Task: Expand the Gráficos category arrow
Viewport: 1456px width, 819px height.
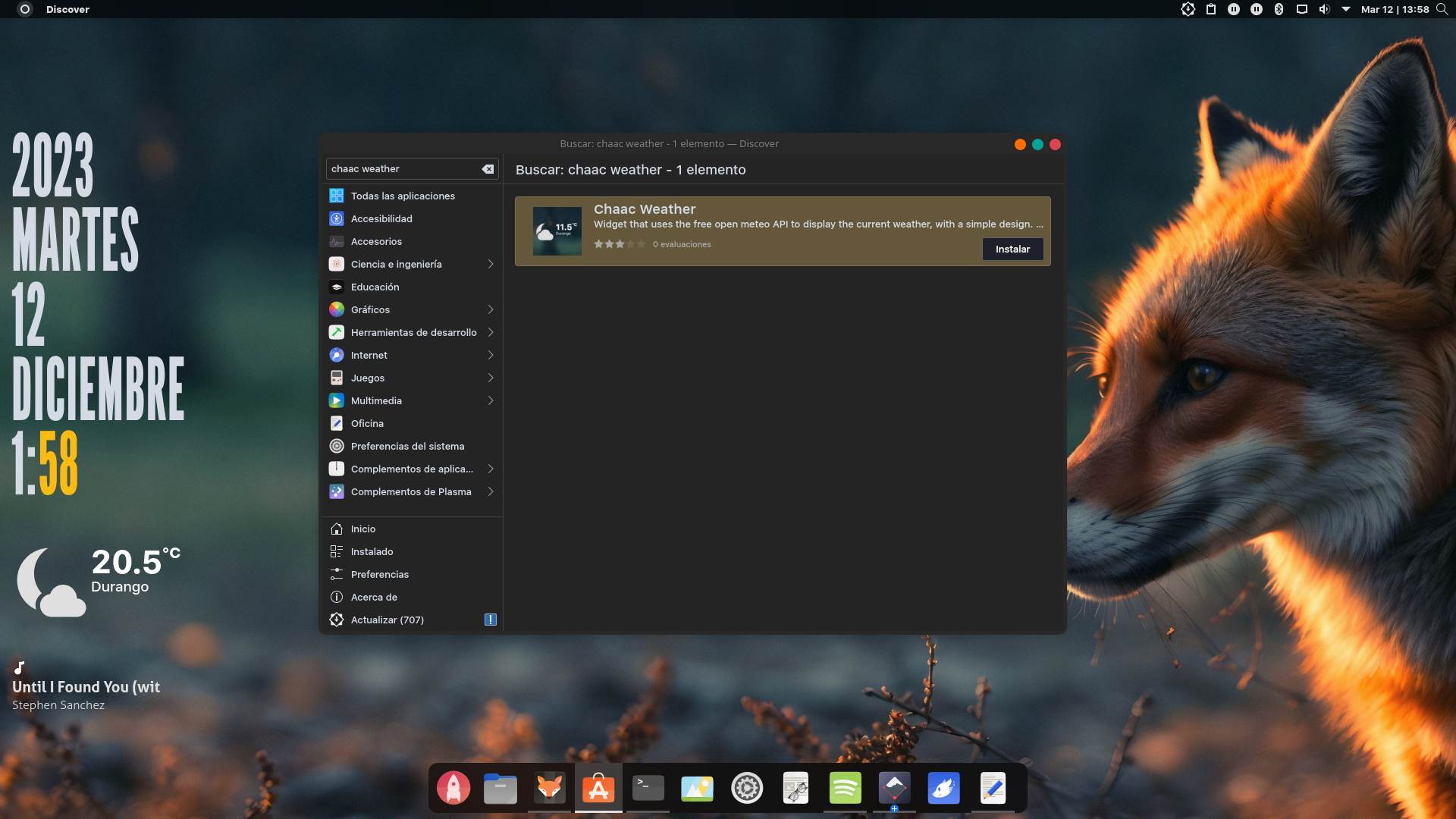Action: [x=491, y=309]
